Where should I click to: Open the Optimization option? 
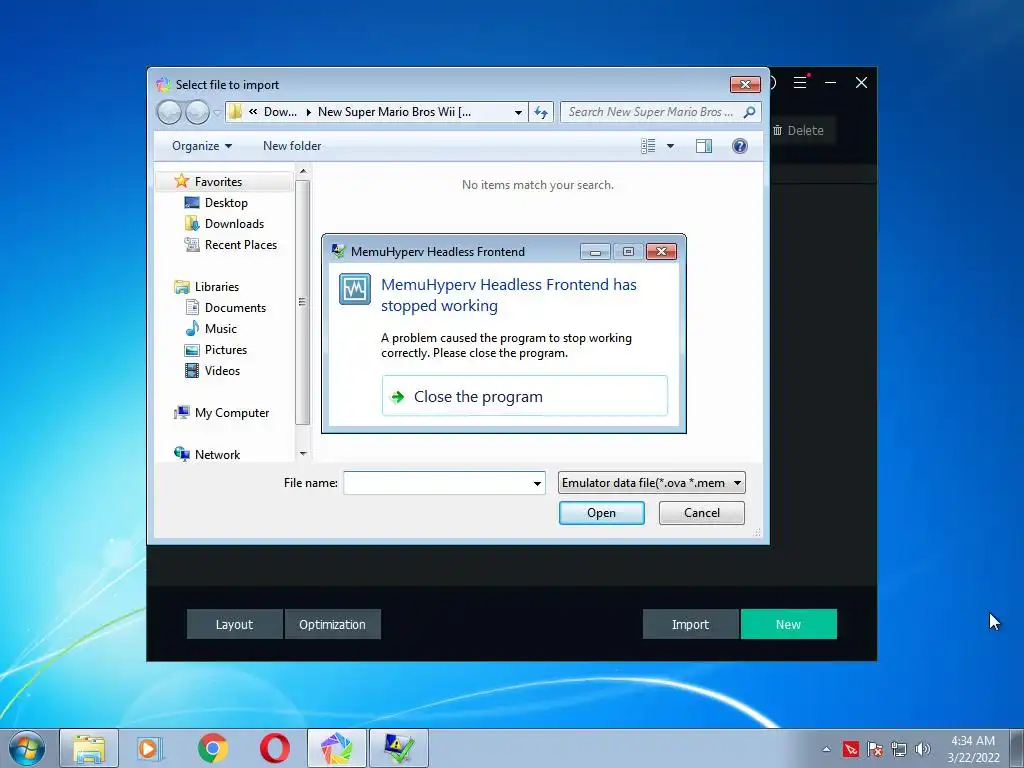click(332, 624)
